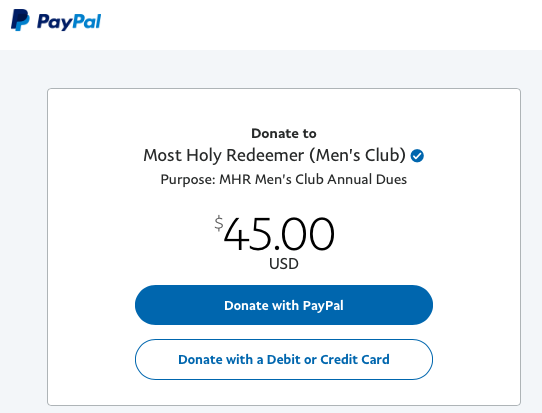Click the ".00" cents portion of amount

point(304,234)
